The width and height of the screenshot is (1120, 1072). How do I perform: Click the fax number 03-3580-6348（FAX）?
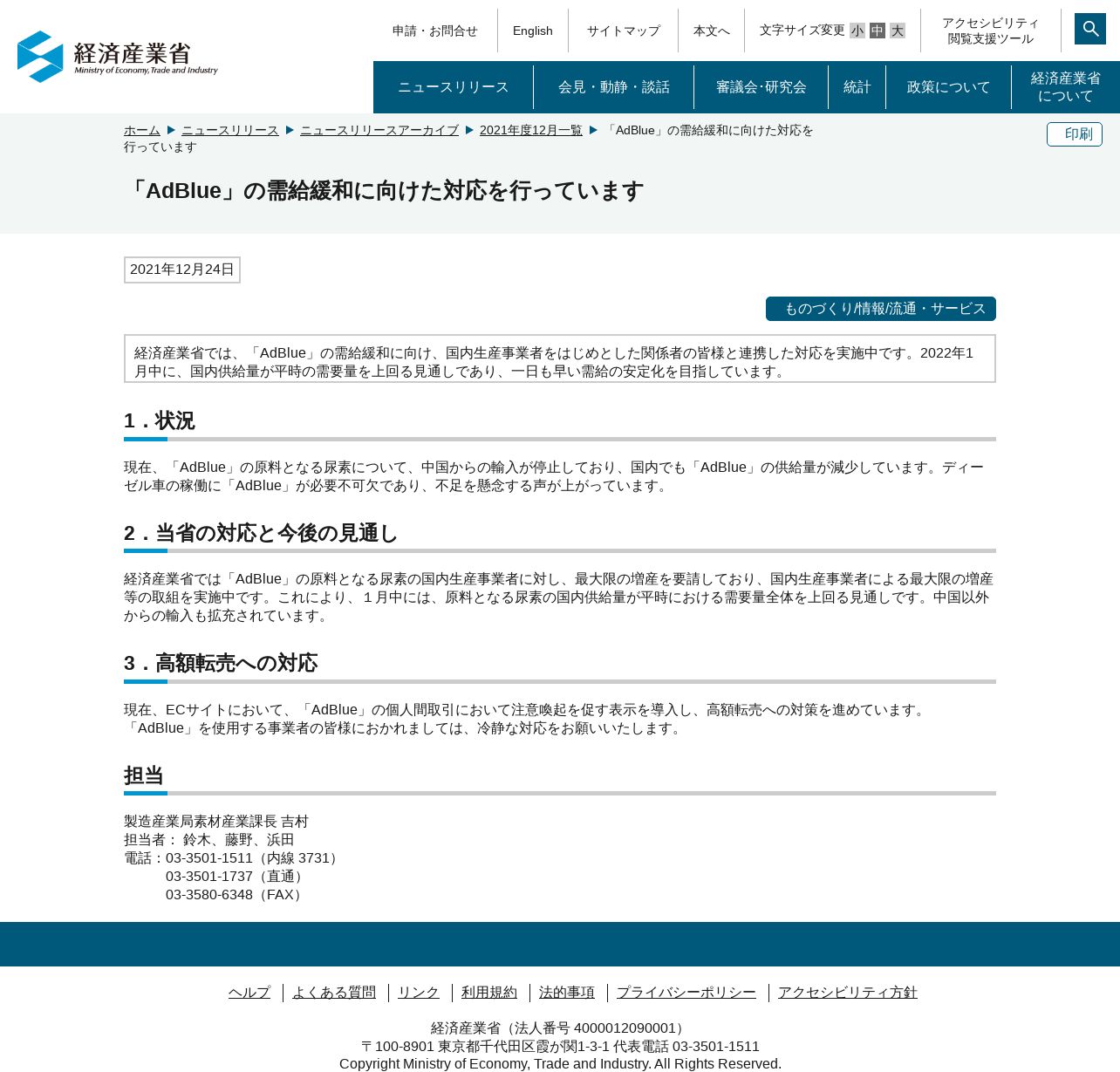tap(236, 895)
